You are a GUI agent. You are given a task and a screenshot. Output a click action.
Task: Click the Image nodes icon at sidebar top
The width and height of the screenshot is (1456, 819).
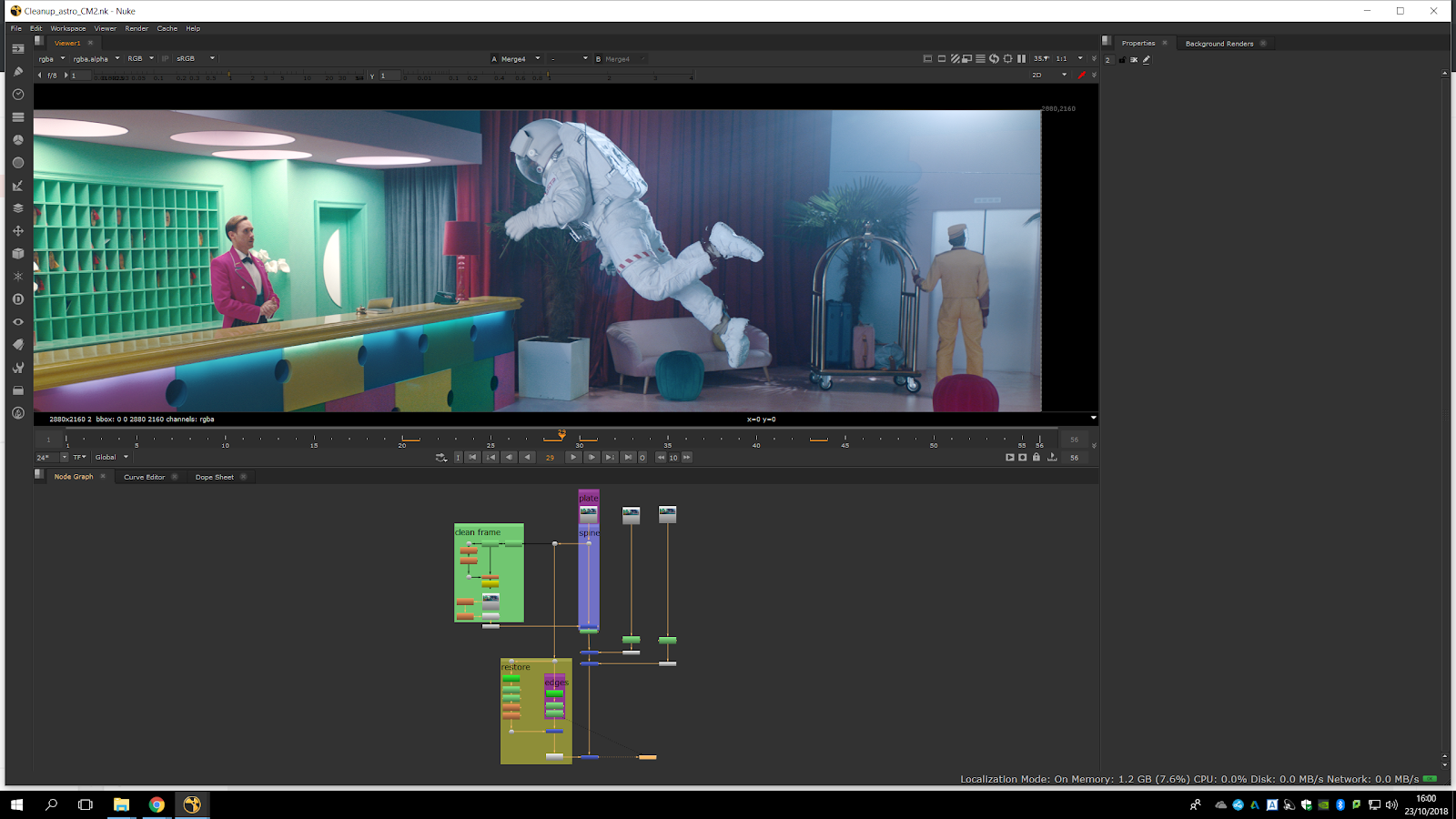tap(17, 49)
